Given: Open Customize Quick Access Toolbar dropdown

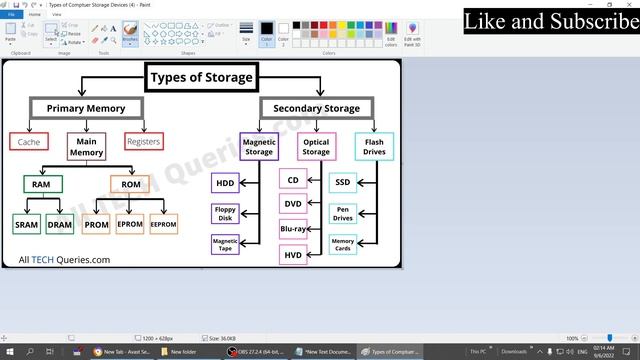Looking at the screenshot, I should click(x=41, y=5).
